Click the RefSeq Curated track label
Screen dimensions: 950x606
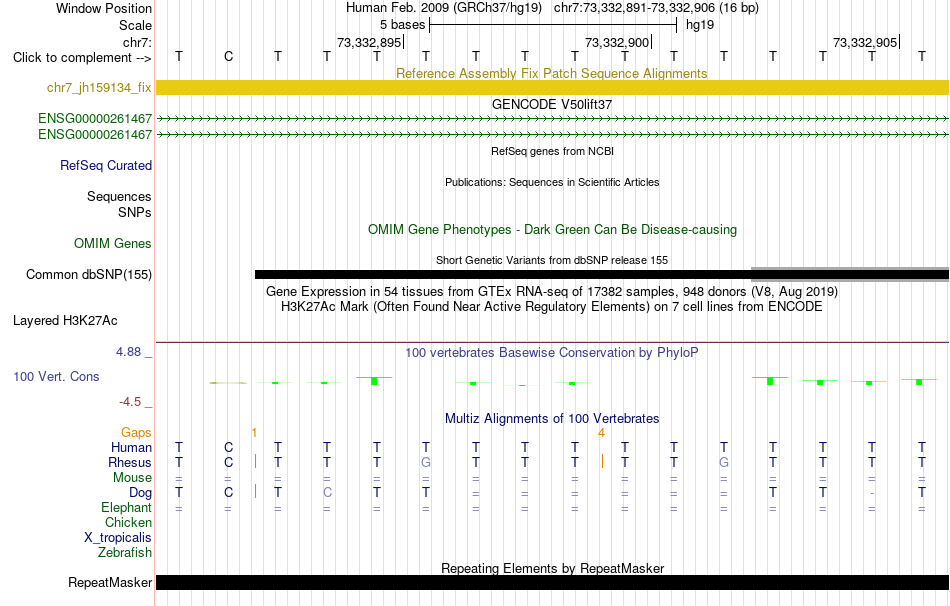pyautogui.click(x=105, y=165)
